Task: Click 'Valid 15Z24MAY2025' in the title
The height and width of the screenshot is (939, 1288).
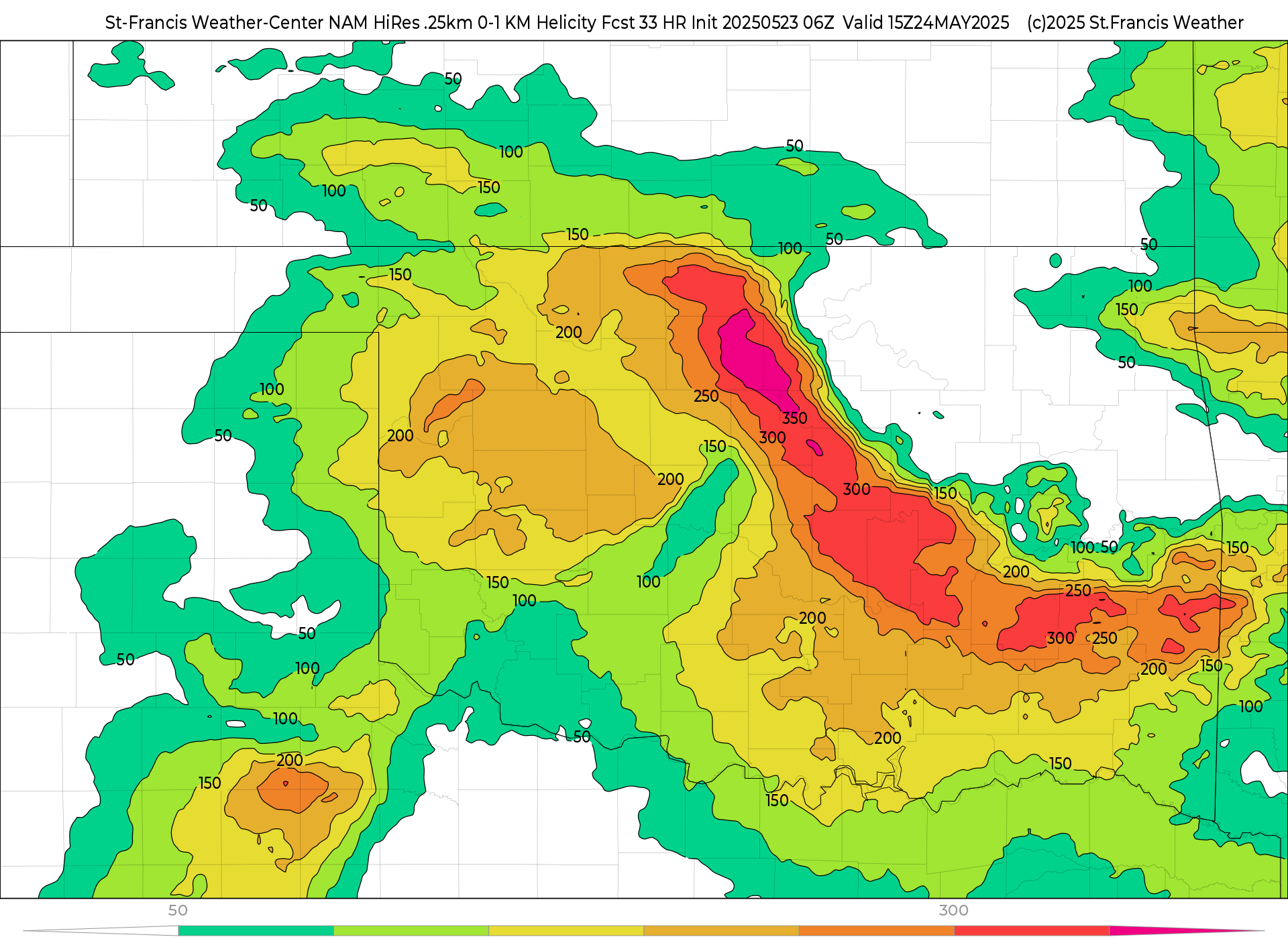Action: click(x=926, y=23)
